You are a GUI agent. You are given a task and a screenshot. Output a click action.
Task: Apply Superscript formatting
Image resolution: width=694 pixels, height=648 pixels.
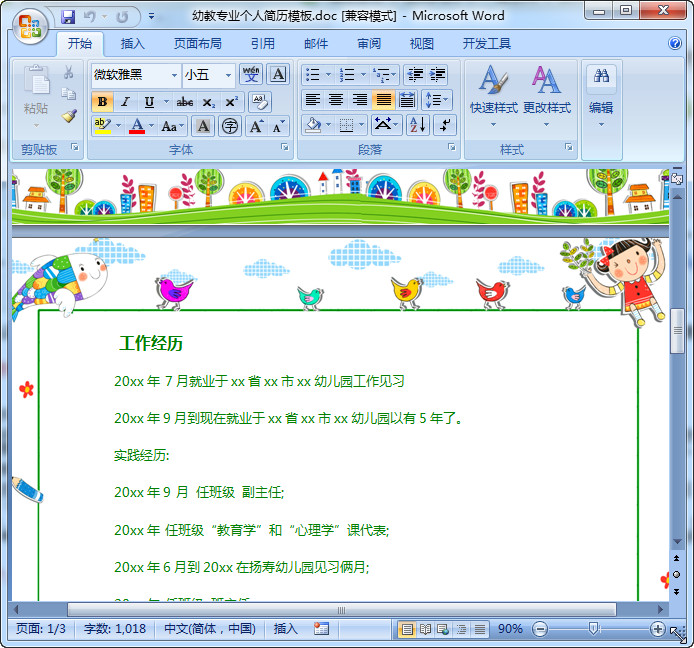point(231,103)
